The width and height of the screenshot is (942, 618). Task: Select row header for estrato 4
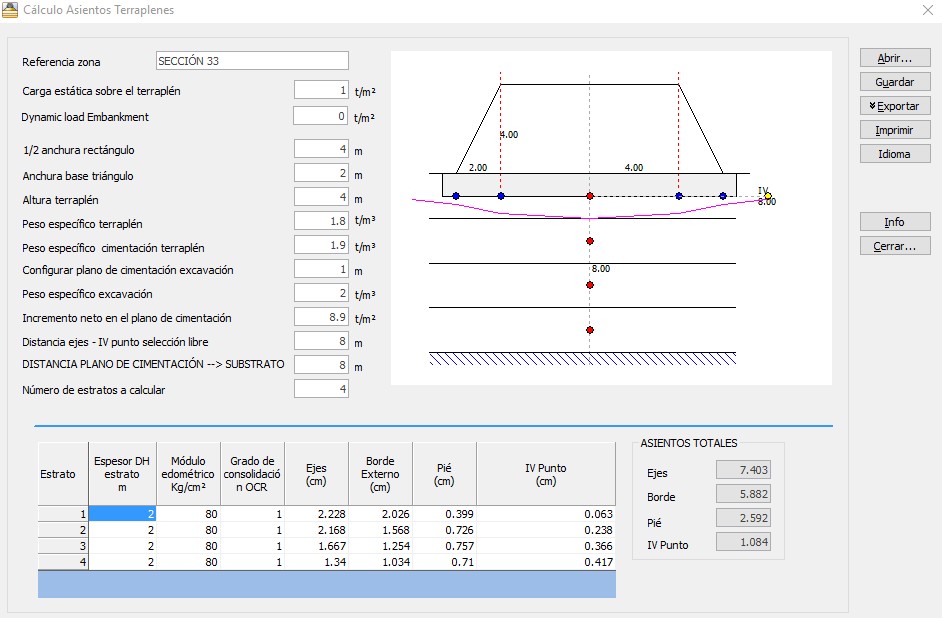click(63, 562)
